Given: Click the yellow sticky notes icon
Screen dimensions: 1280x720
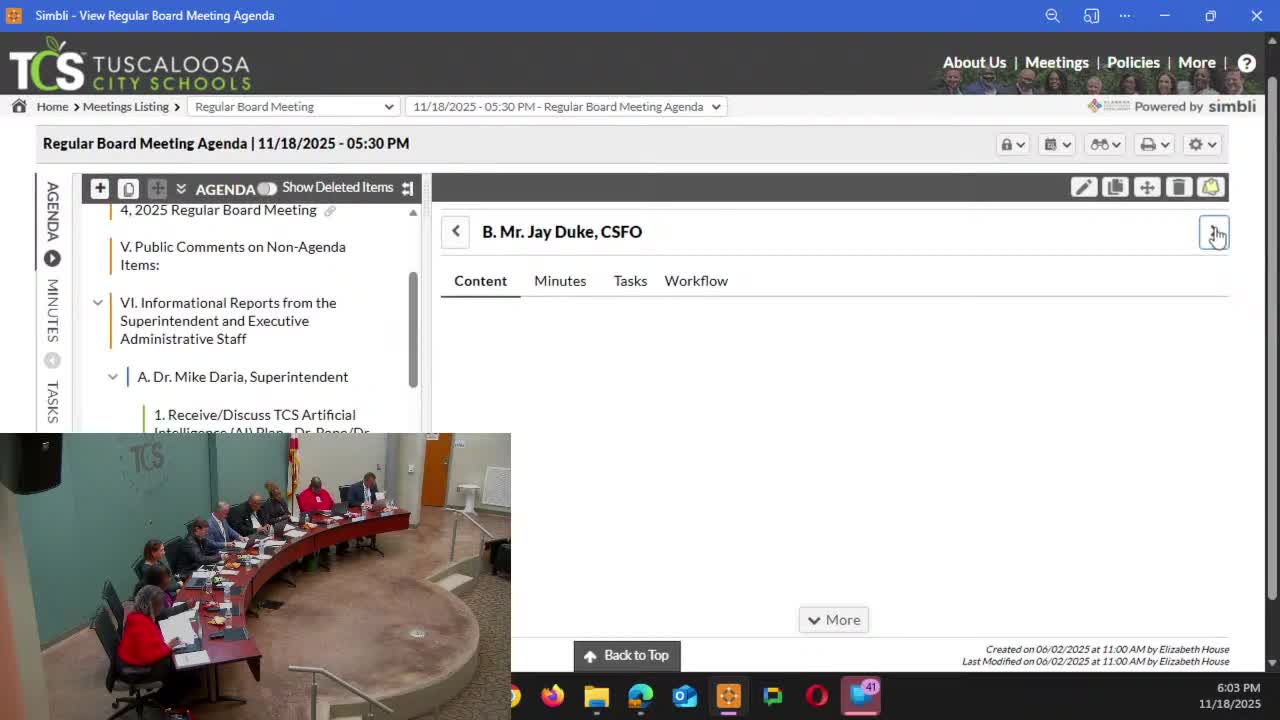Looking at the screenshot, I should pyautogui.click(x=1211, y=188).
